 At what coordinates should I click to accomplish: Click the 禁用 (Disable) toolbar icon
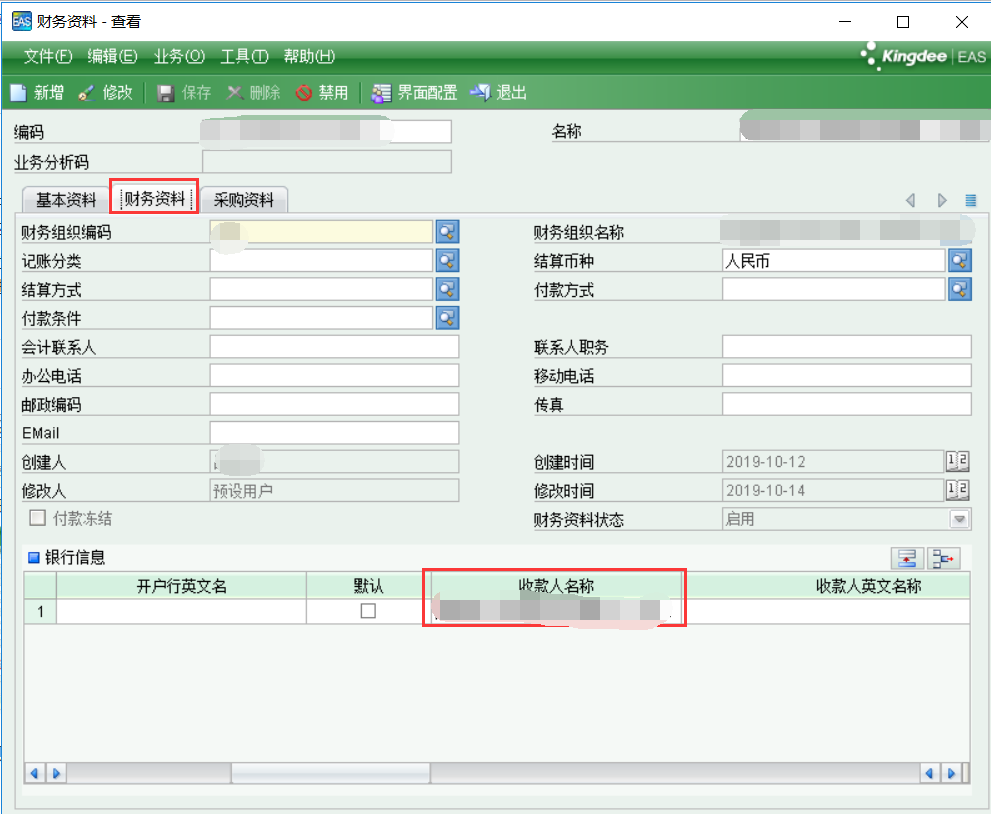coord(304,93)
